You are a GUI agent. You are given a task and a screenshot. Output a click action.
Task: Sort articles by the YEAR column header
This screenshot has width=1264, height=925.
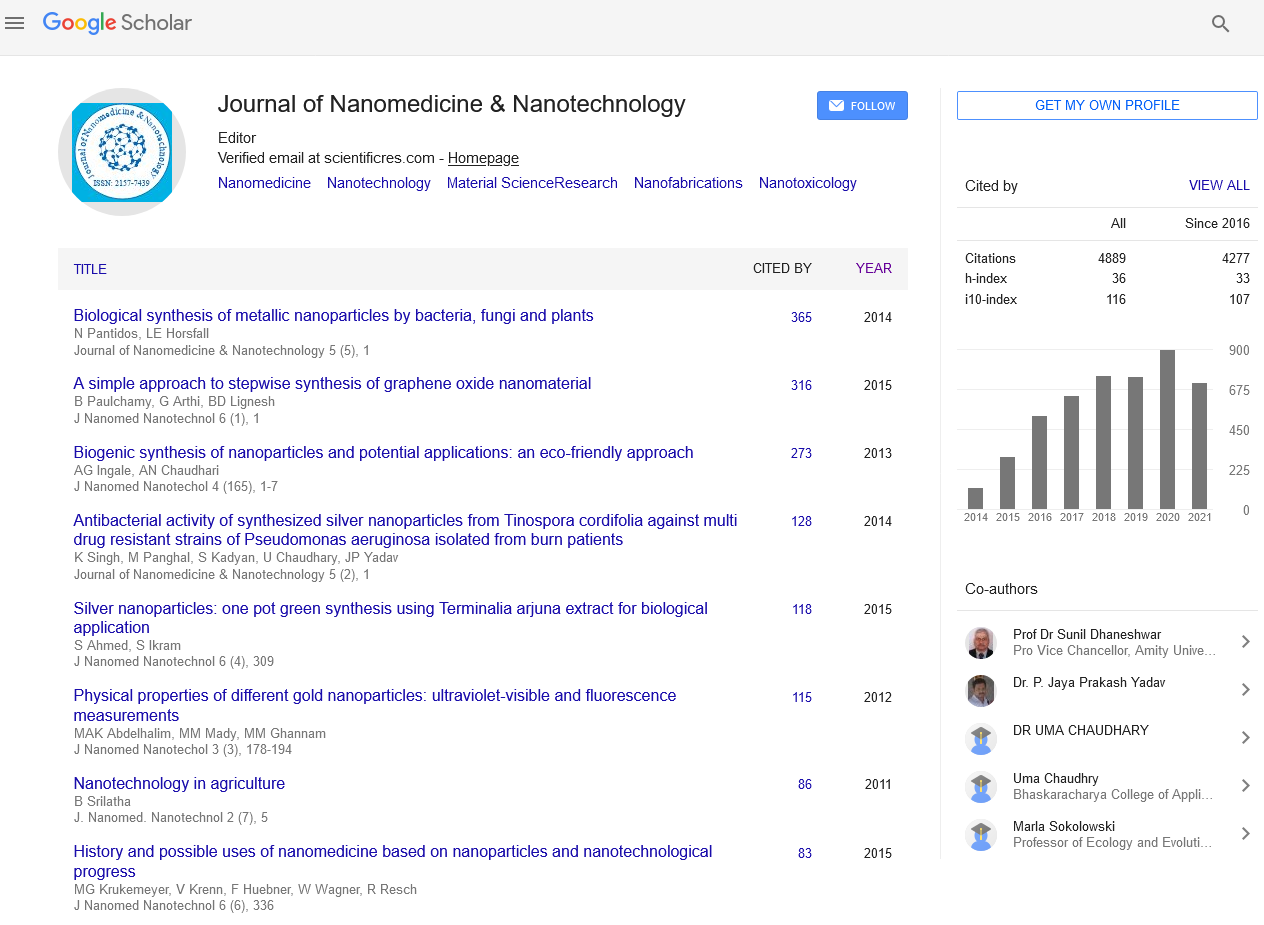point(873,269)
